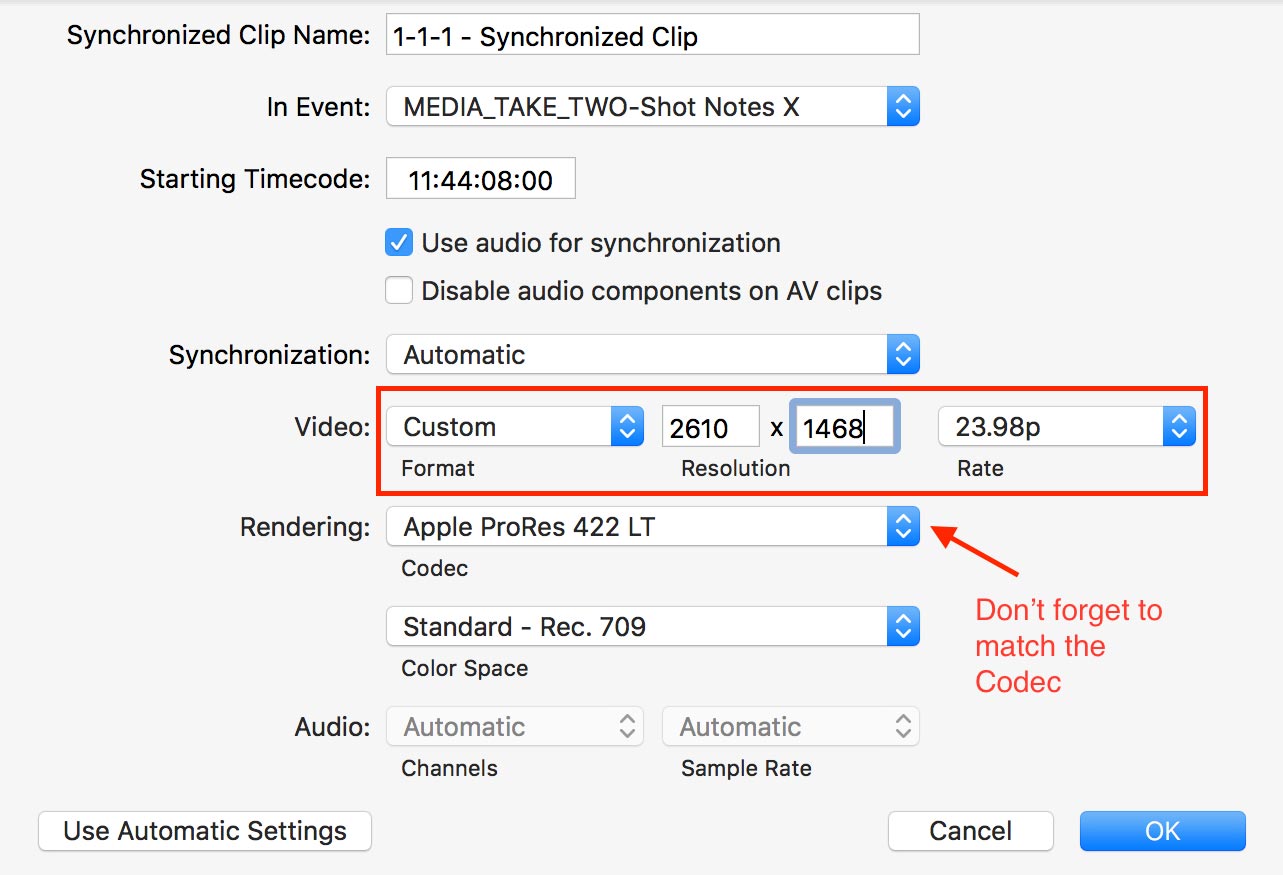Click the "Video:" label
This screenshot has height=875, width=1283.
click(332, 427)
